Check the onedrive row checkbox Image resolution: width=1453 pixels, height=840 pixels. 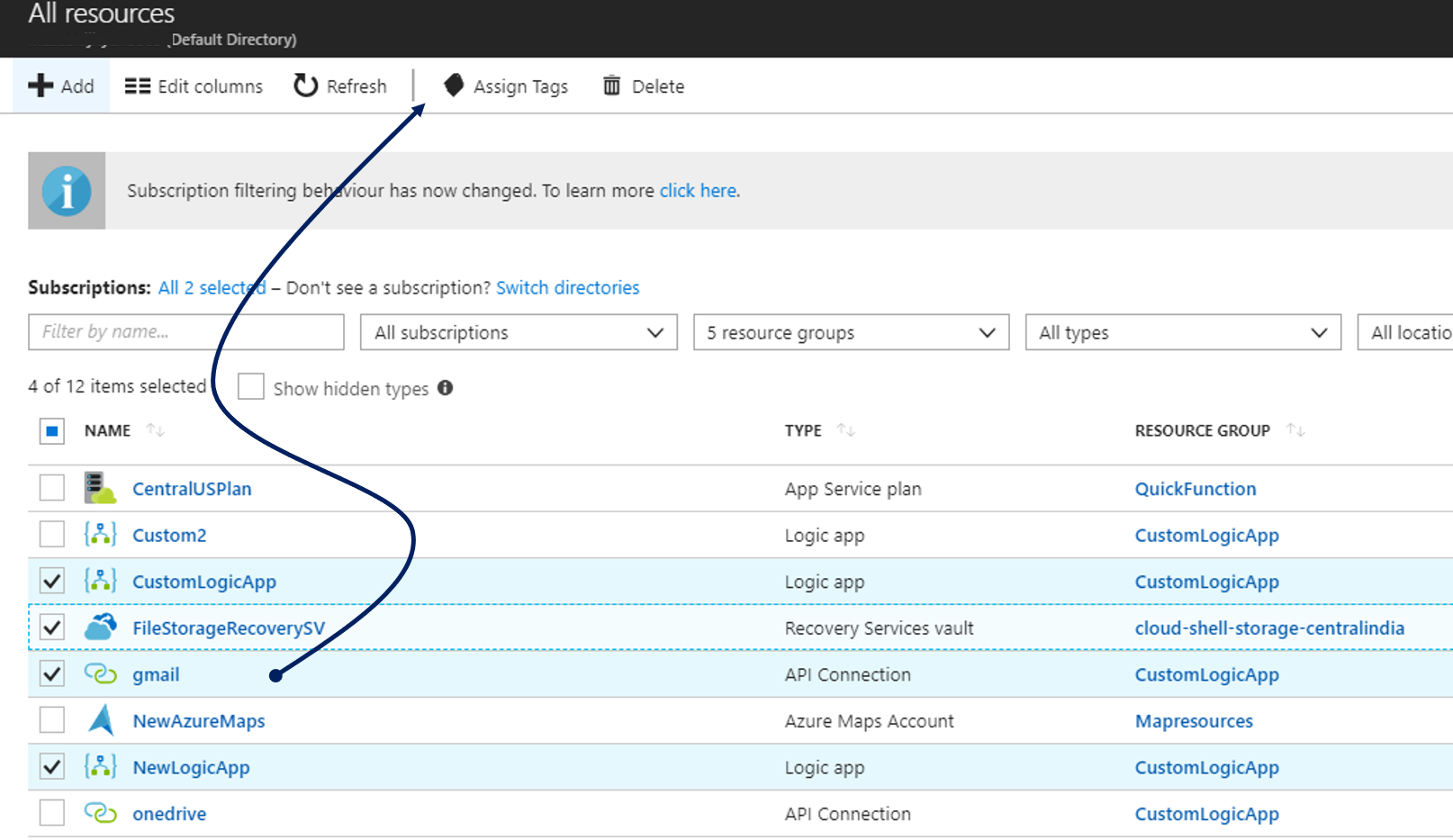tap(52, 812)
